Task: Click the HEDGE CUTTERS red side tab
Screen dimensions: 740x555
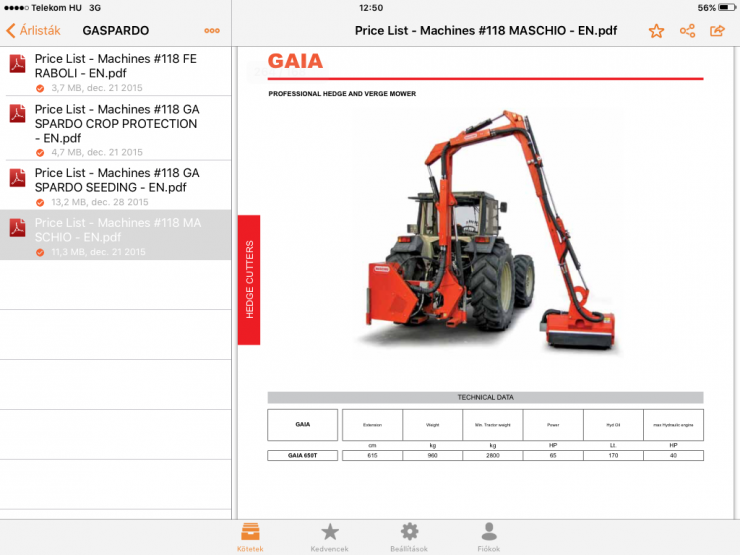Action: point(249,280)
